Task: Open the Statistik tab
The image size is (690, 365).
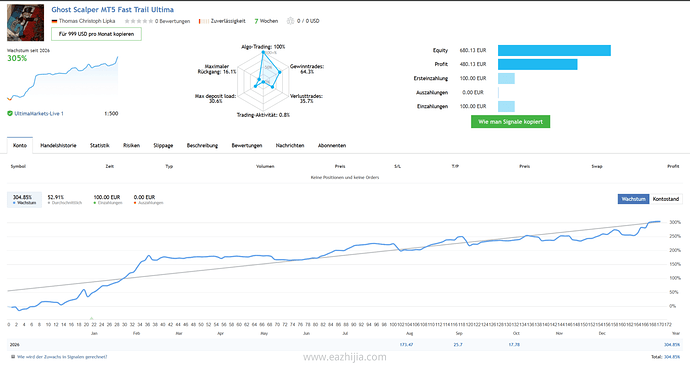Action: pyautogui.click(x=99, y=145)
